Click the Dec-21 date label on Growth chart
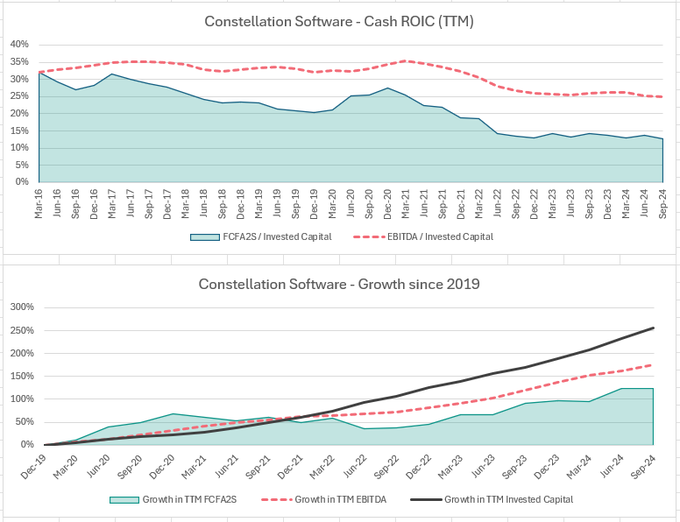This screenshot has width=680, height=522. (x=290, y=466)
